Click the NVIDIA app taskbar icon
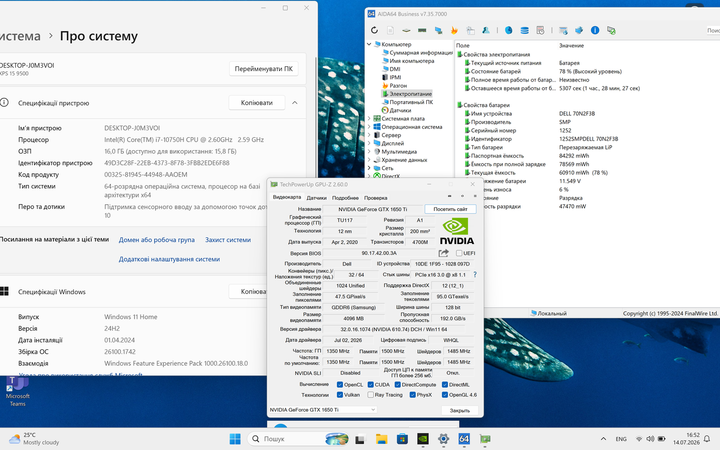Screen dimensions: 720x450 (423, 439)
